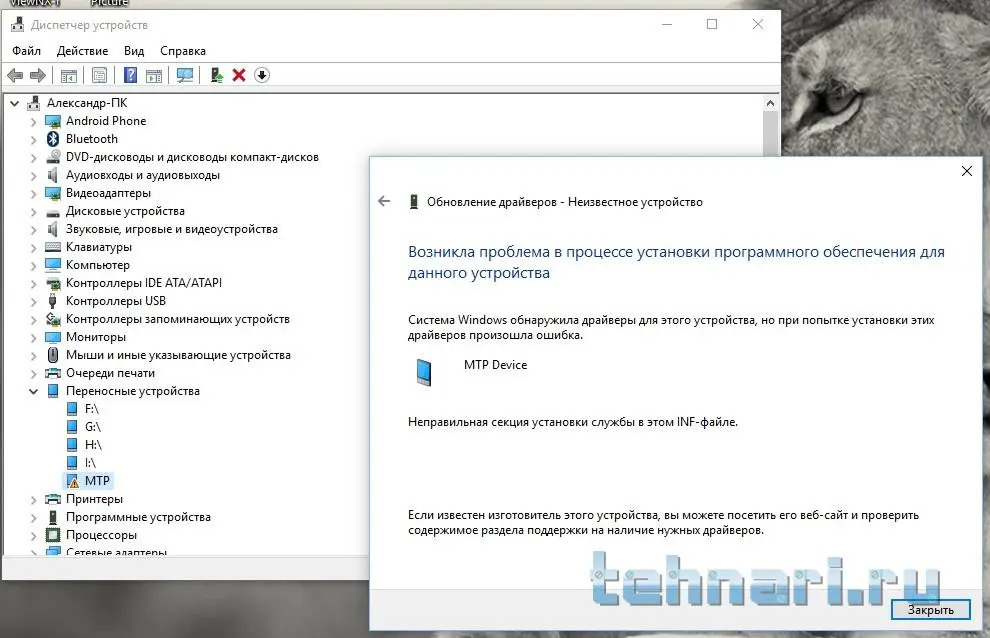The height and width of the screenshot is (638, 990).
Task: Click the blue question mark Help toolbar icon
Action: pyautogui.click(x=130, y=75)
